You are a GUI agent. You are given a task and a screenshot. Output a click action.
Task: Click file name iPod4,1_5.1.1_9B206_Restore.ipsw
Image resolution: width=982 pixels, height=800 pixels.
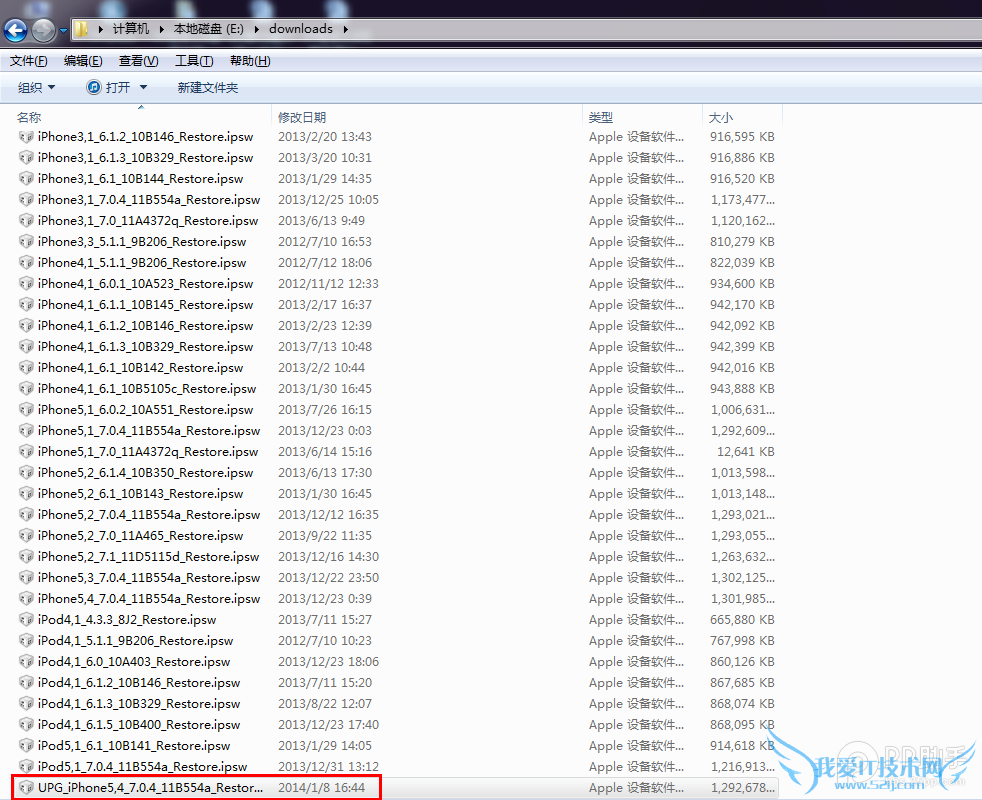[x=135, y=640]
